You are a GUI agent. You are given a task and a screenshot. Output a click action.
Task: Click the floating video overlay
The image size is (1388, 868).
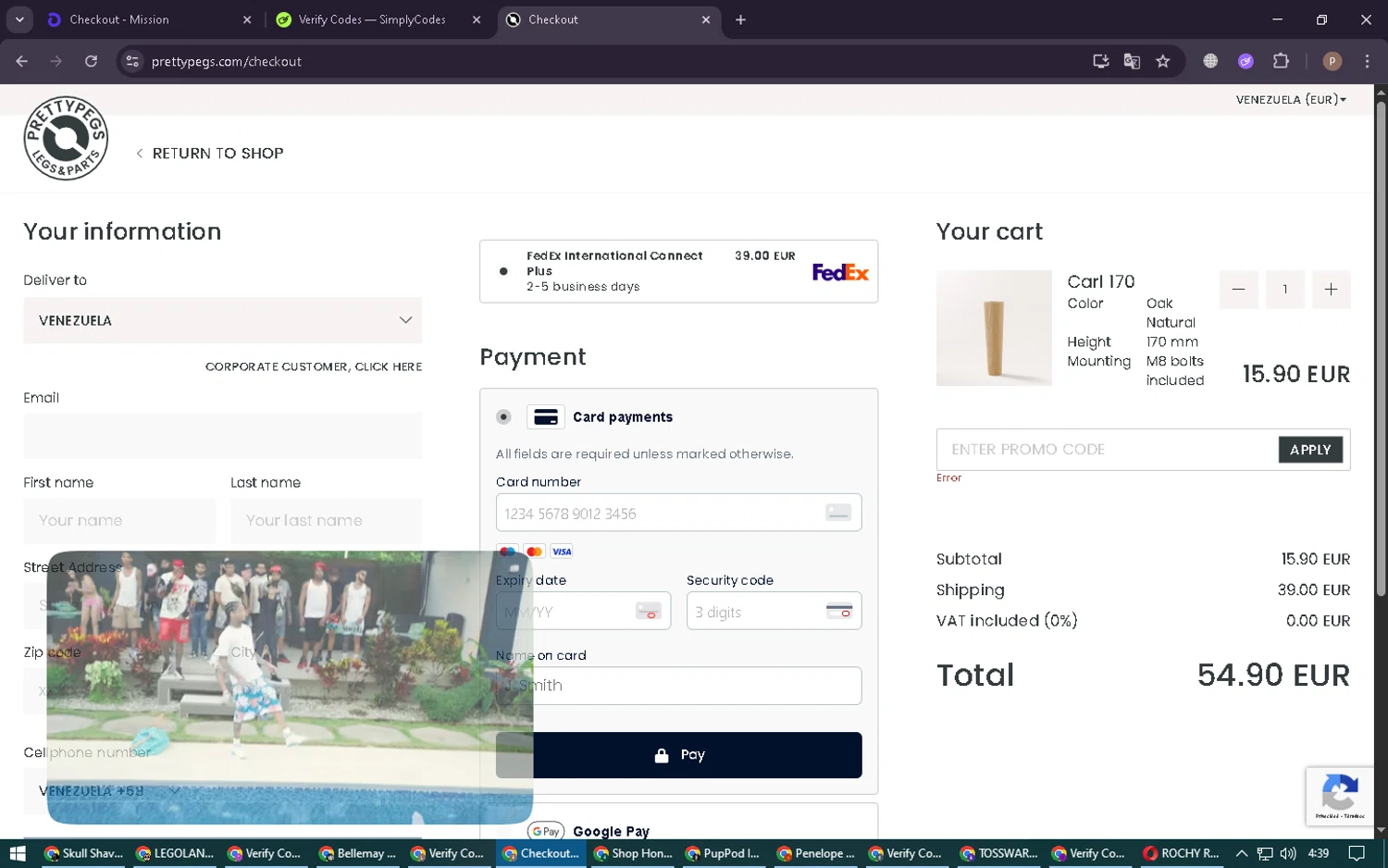pos(290,688)
